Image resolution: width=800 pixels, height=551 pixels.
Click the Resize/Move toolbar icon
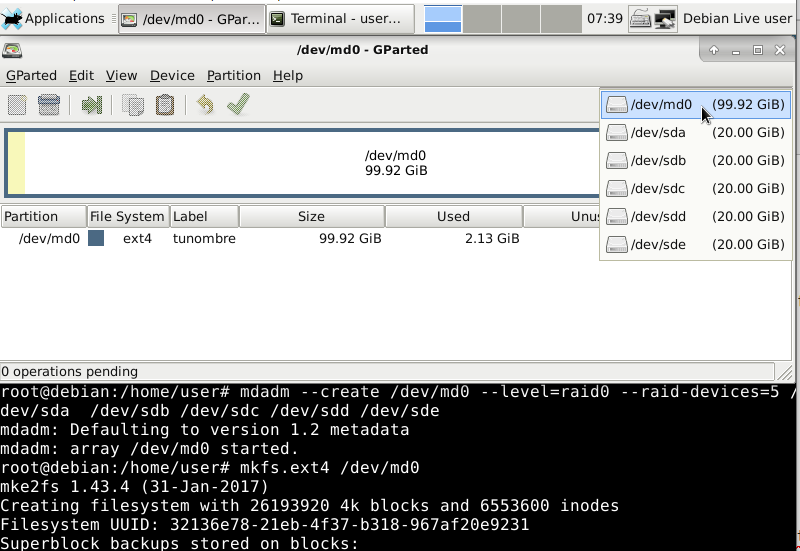click(92, 105)
